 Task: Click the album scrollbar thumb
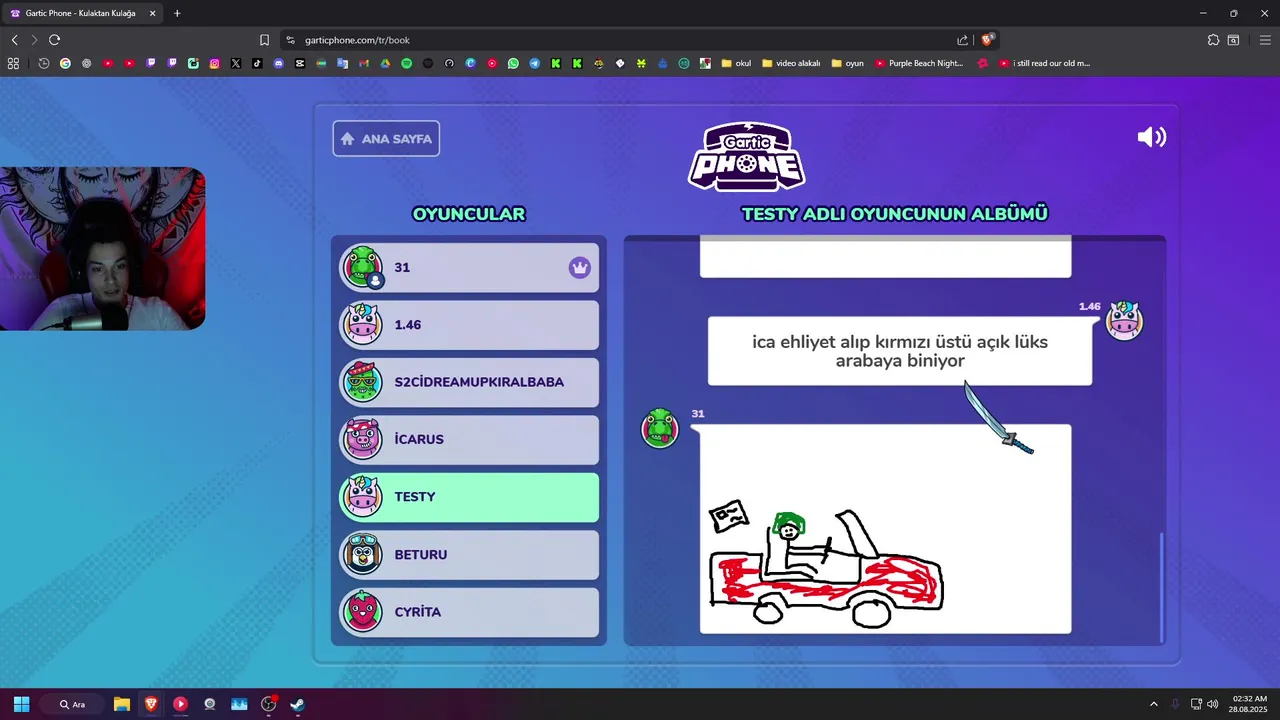click(1161, 588)
